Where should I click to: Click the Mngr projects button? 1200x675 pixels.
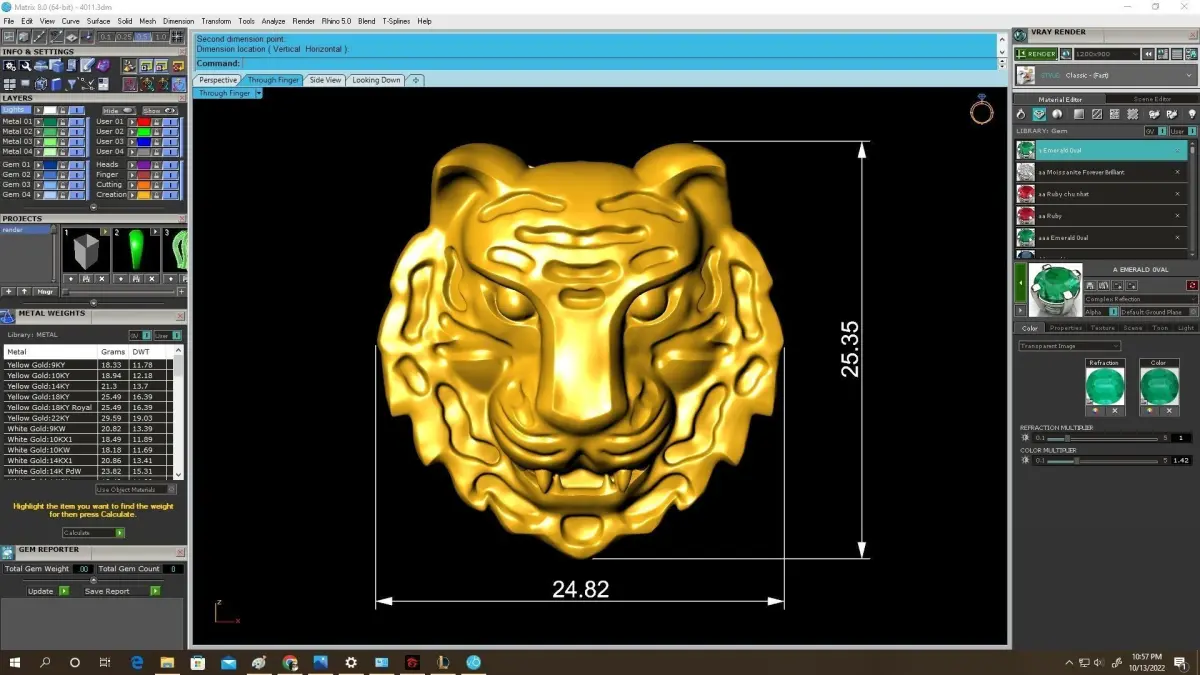pos(46,292)
